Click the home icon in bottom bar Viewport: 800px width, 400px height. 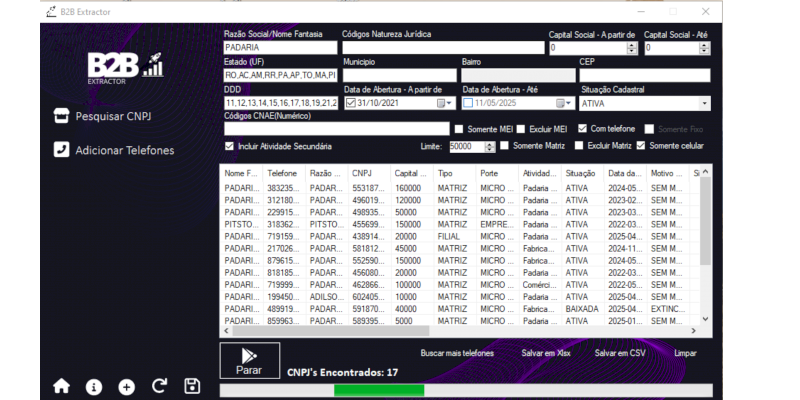[x=61, y=386]
